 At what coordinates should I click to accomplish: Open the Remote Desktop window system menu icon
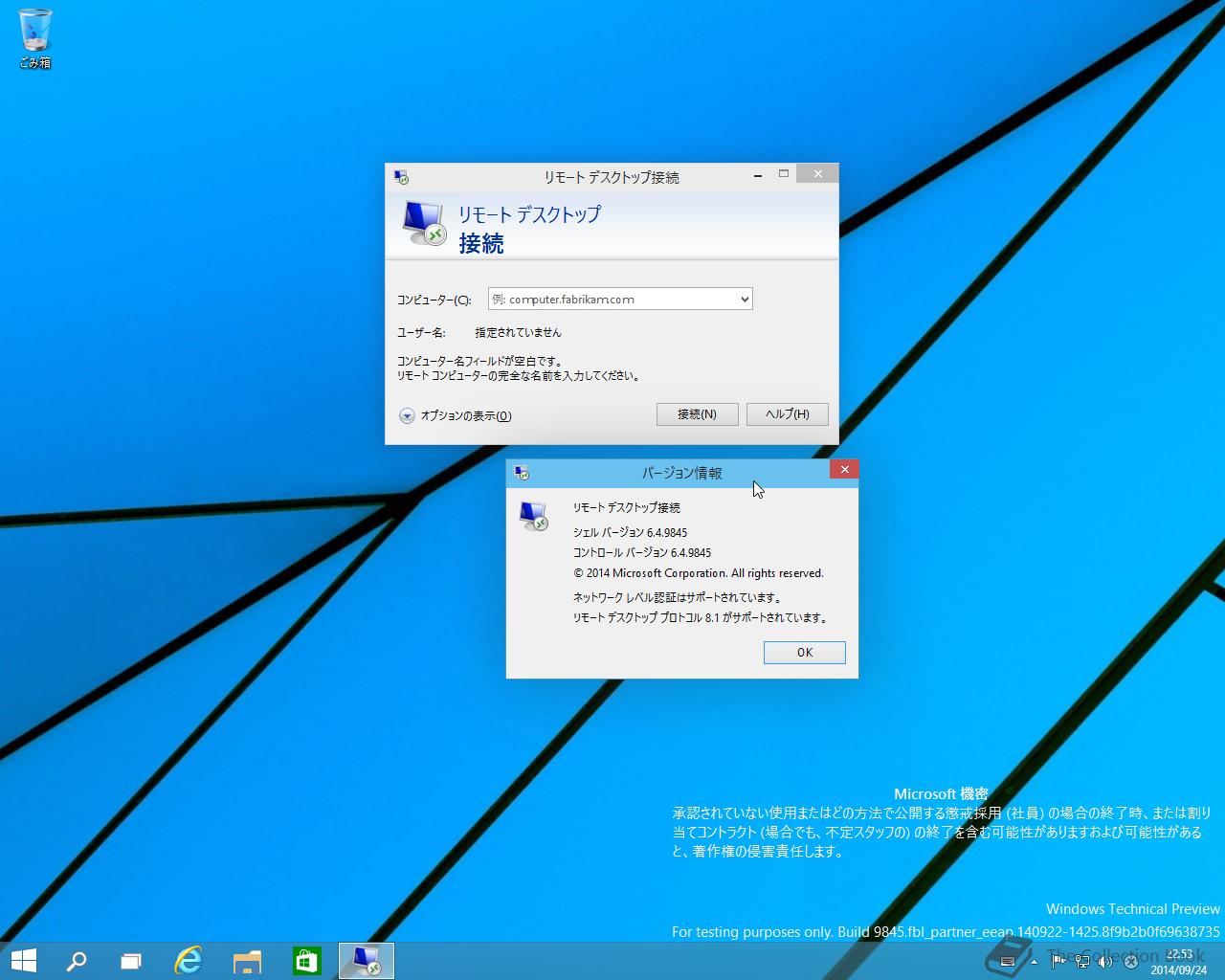point(401,177)
